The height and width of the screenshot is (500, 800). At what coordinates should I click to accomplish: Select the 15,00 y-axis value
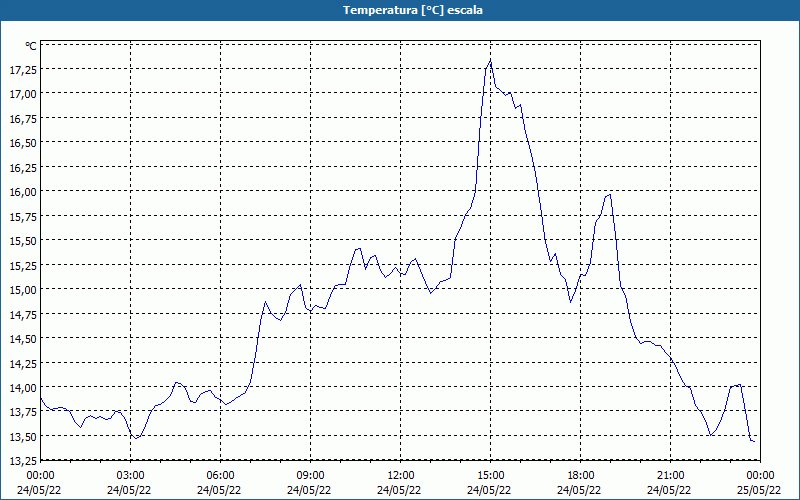point(23,289)
